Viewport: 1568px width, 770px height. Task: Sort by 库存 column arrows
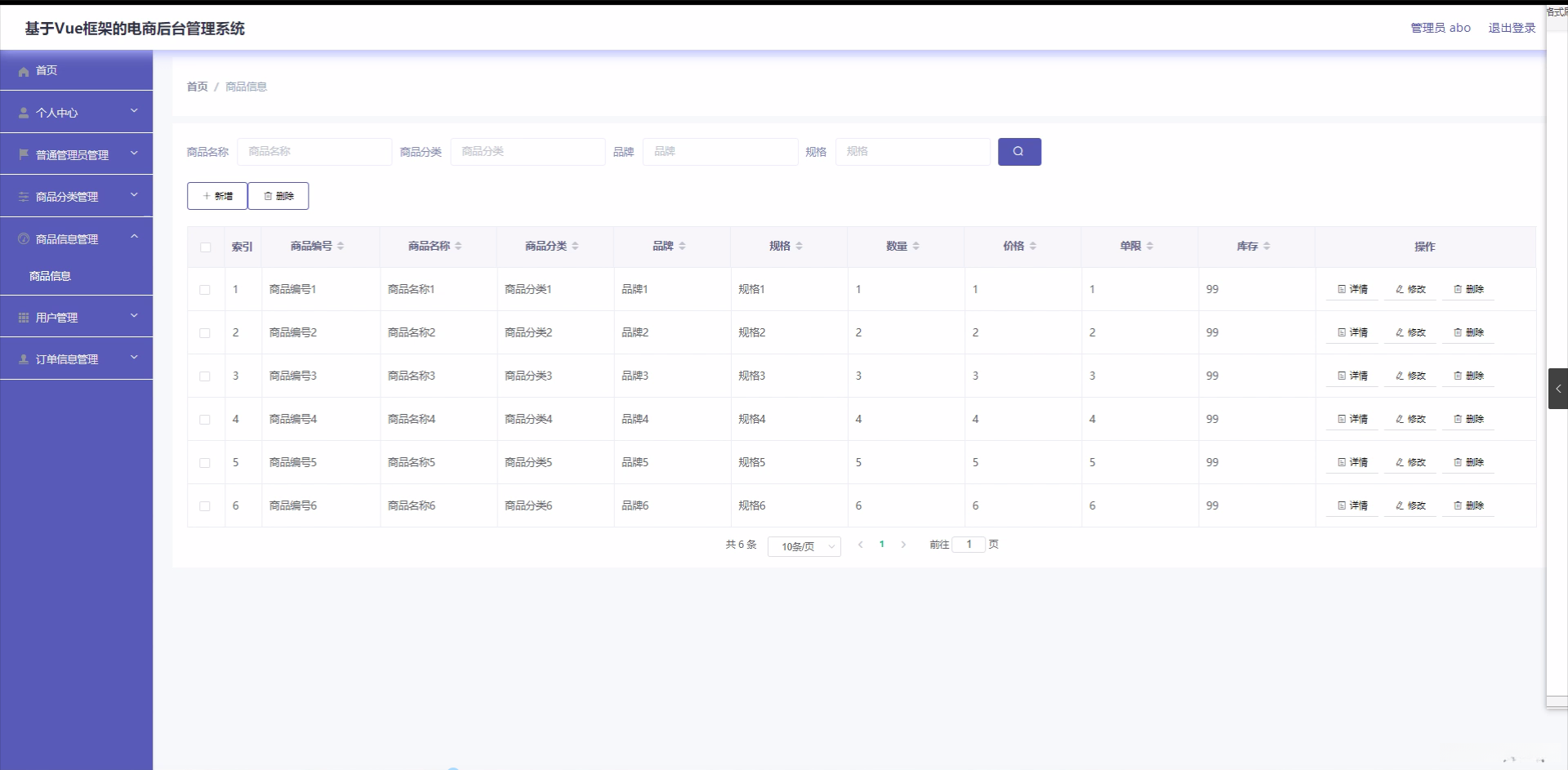pyautogui.click(x=1266, y=246)
